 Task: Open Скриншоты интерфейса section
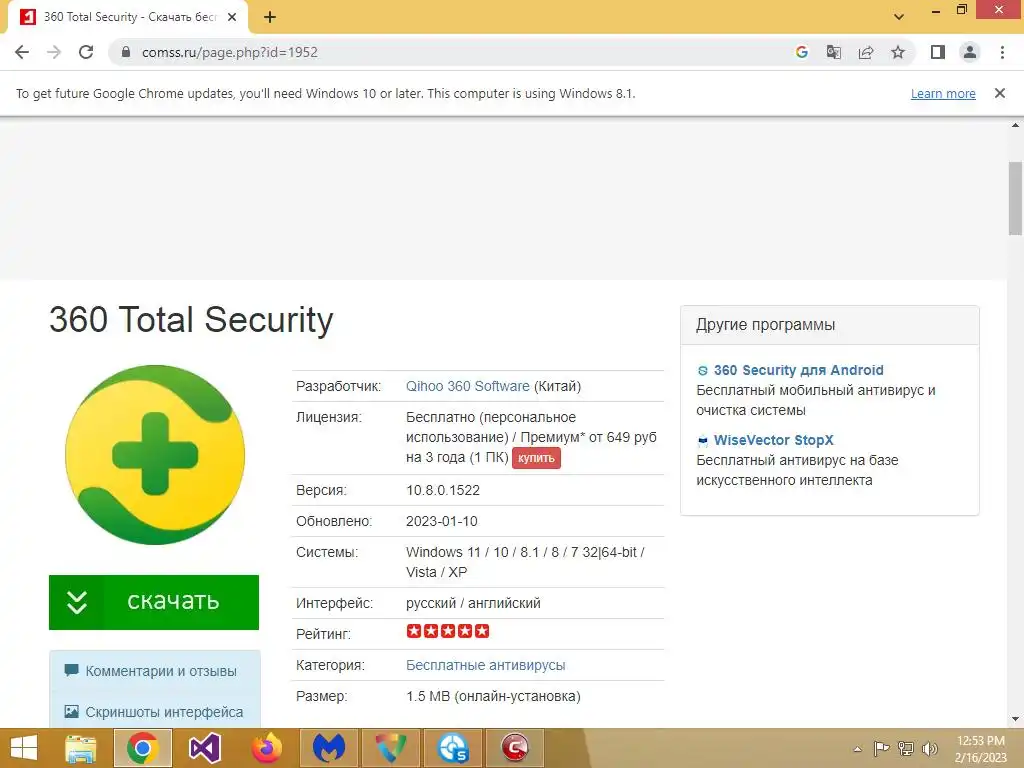[x=164, y=712]
